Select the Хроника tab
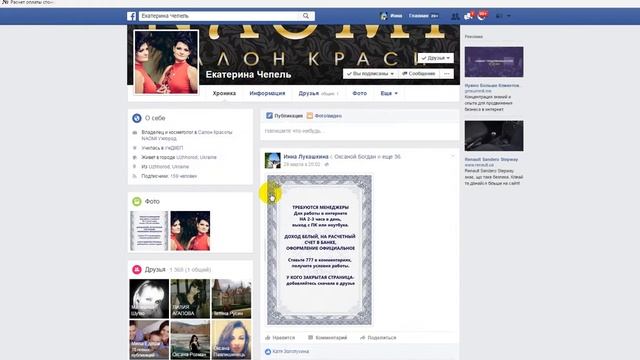Image resolution: width=640 pixels, height=360 pixels. pos(224,93)
